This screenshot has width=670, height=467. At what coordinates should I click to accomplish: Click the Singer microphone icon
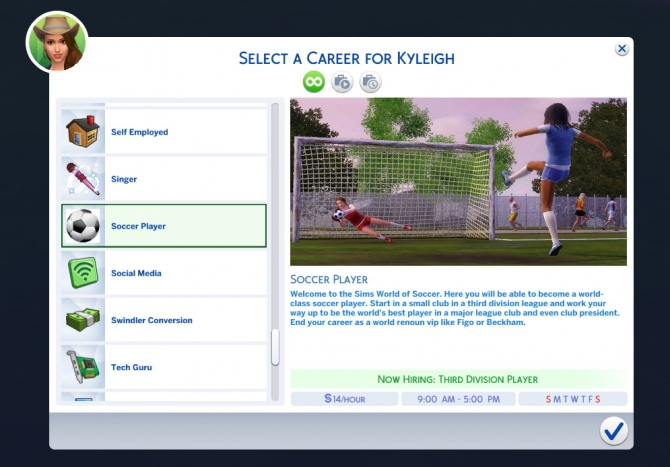click(x=82, y=179)
